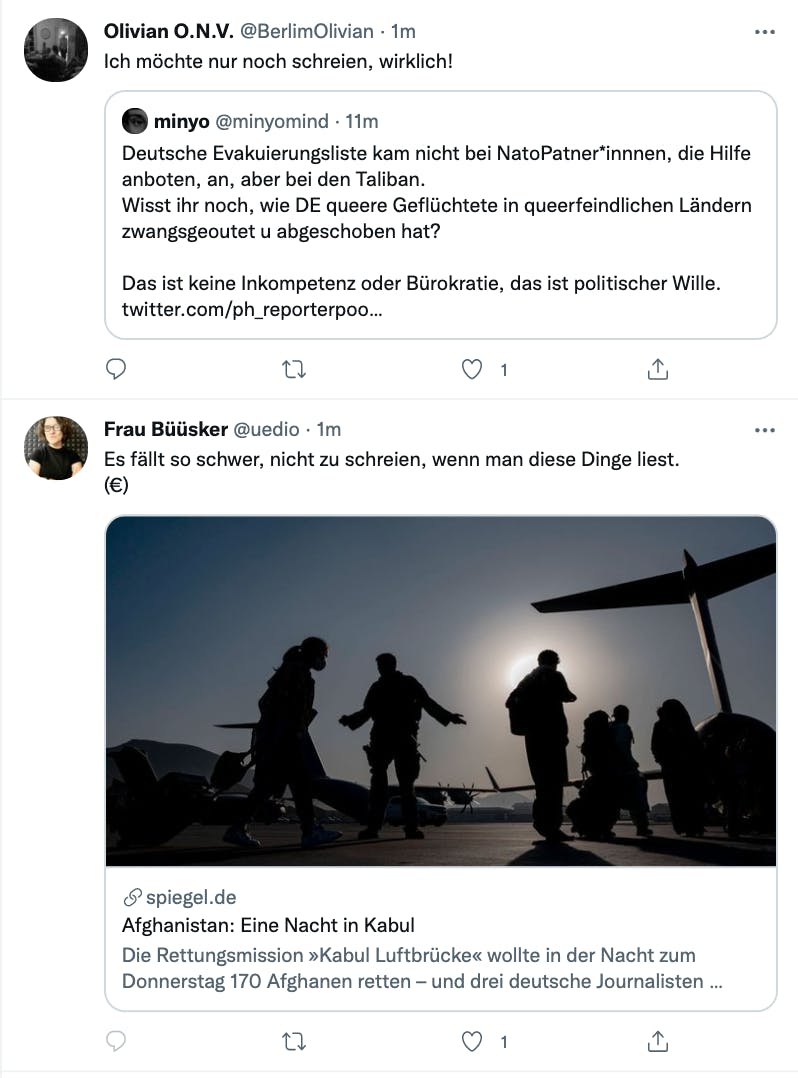Reply to Olivian O.N.V.'s tweet
Image resolution: width=798 pixels, height=1078 pixels.
pos(117,370)
